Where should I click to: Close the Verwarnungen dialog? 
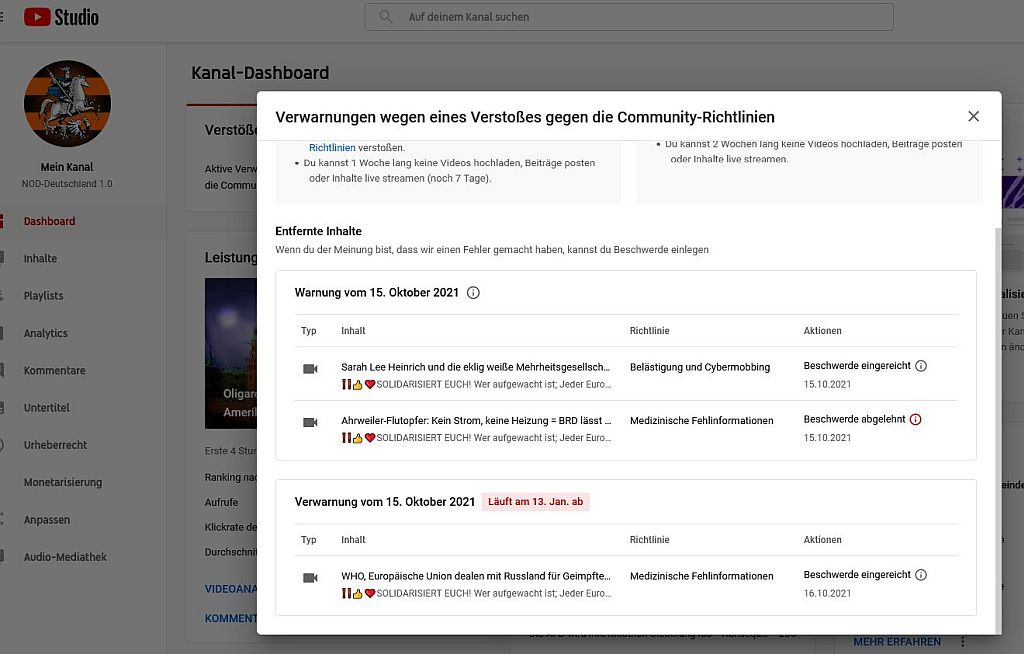[973, 117]
